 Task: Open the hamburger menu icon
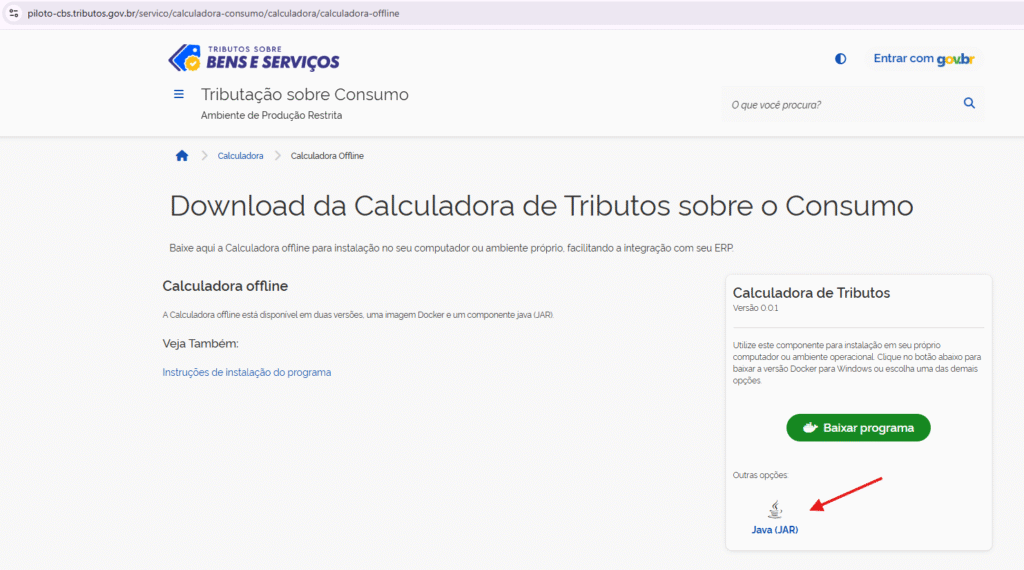[x=178, y=95]
